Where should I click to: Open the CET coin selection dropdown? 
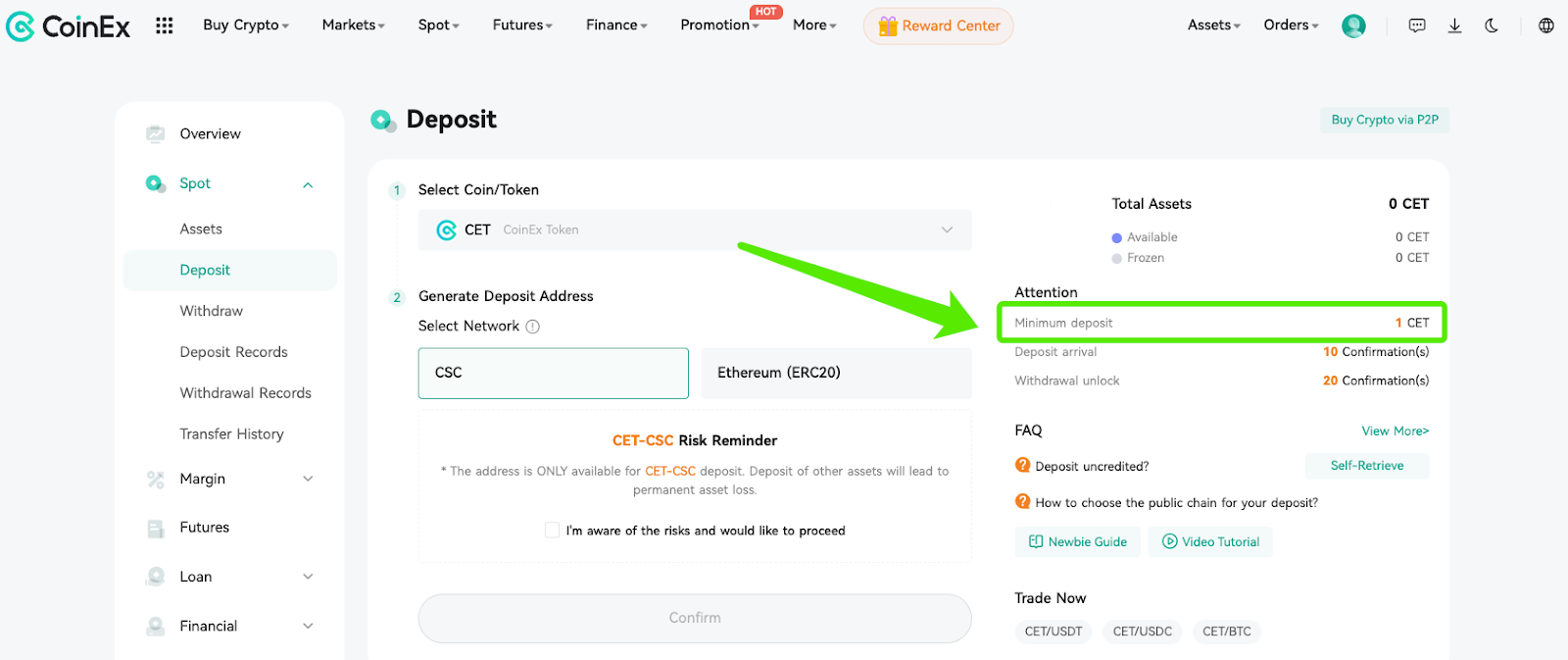(695, 229)
